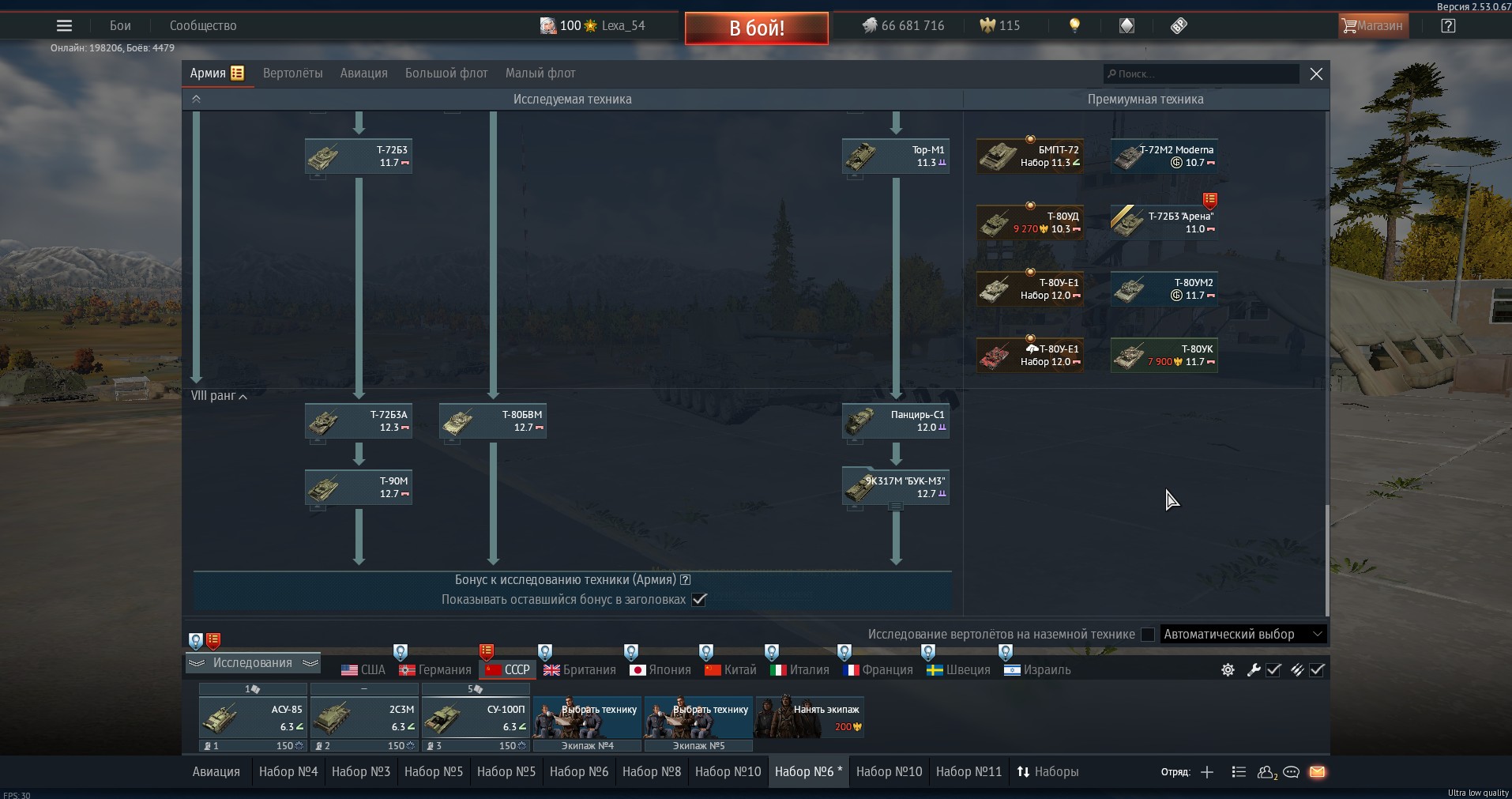Click the plus icon next to Отряд
The height and width of the screenshot is (799, 1512).
[1207, 772]
